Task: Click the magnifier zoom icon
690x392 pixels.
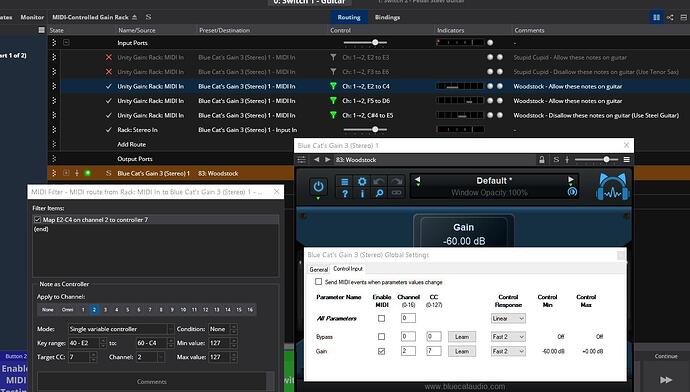Action: [x=379, y=193]
